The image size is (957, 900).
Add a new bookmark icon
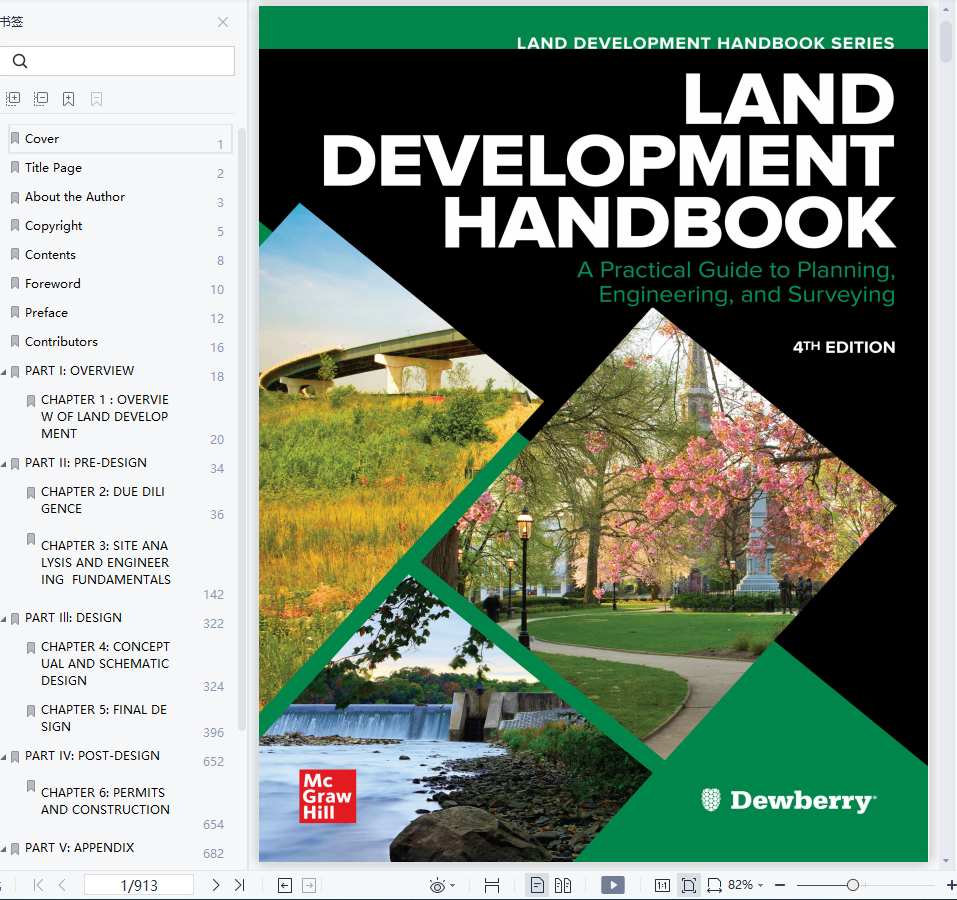coord(68,99)
